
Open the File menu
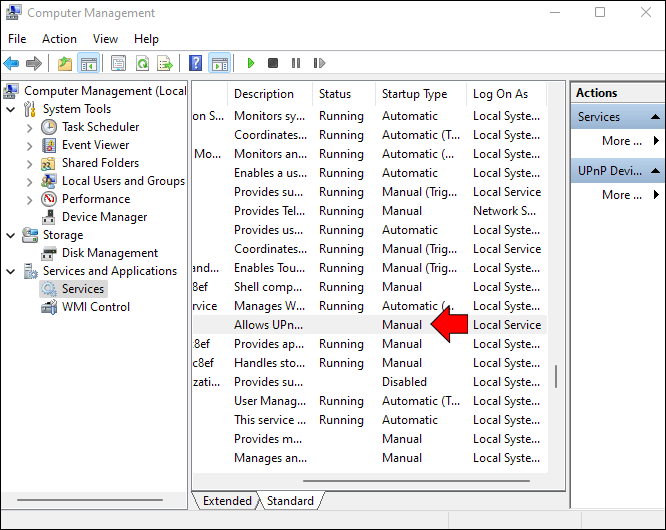pyautogui.click(x=17, y=39)
